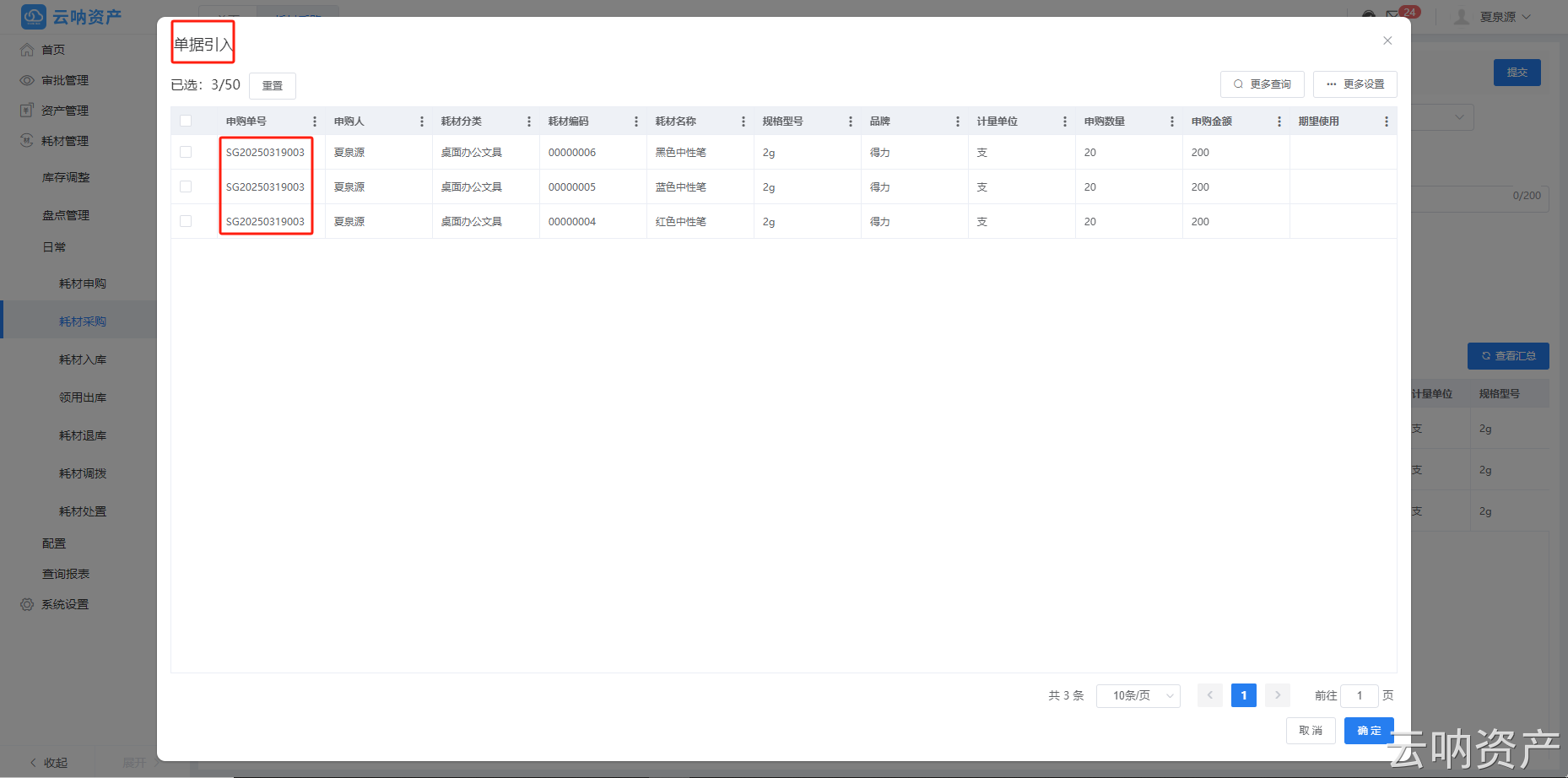The height and width of the screenshot is (778, 1568).
Task: Collapse the sidebar with 收起
Action: tap(49, 763)
